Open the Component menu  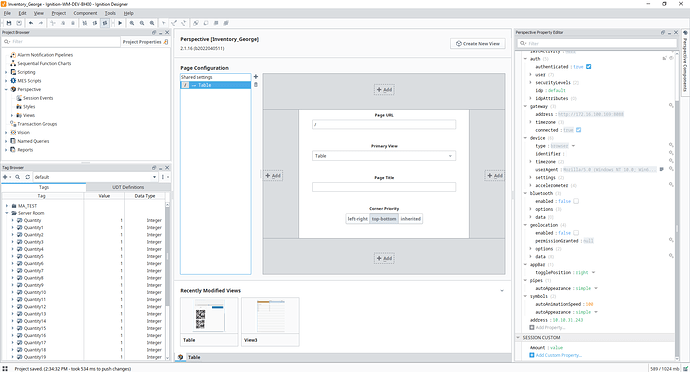pyautogui.click(x=85, y=13)
